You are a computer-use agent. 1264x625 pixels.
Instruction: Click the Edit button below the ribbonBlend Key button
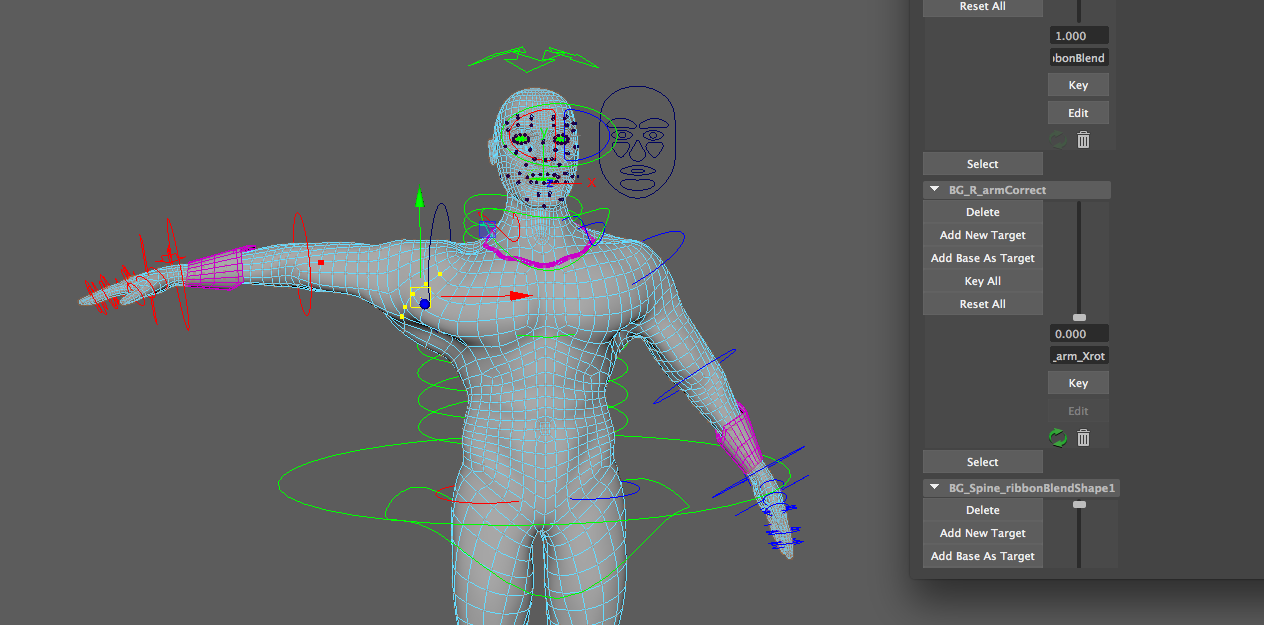(x=1078, y=113)
